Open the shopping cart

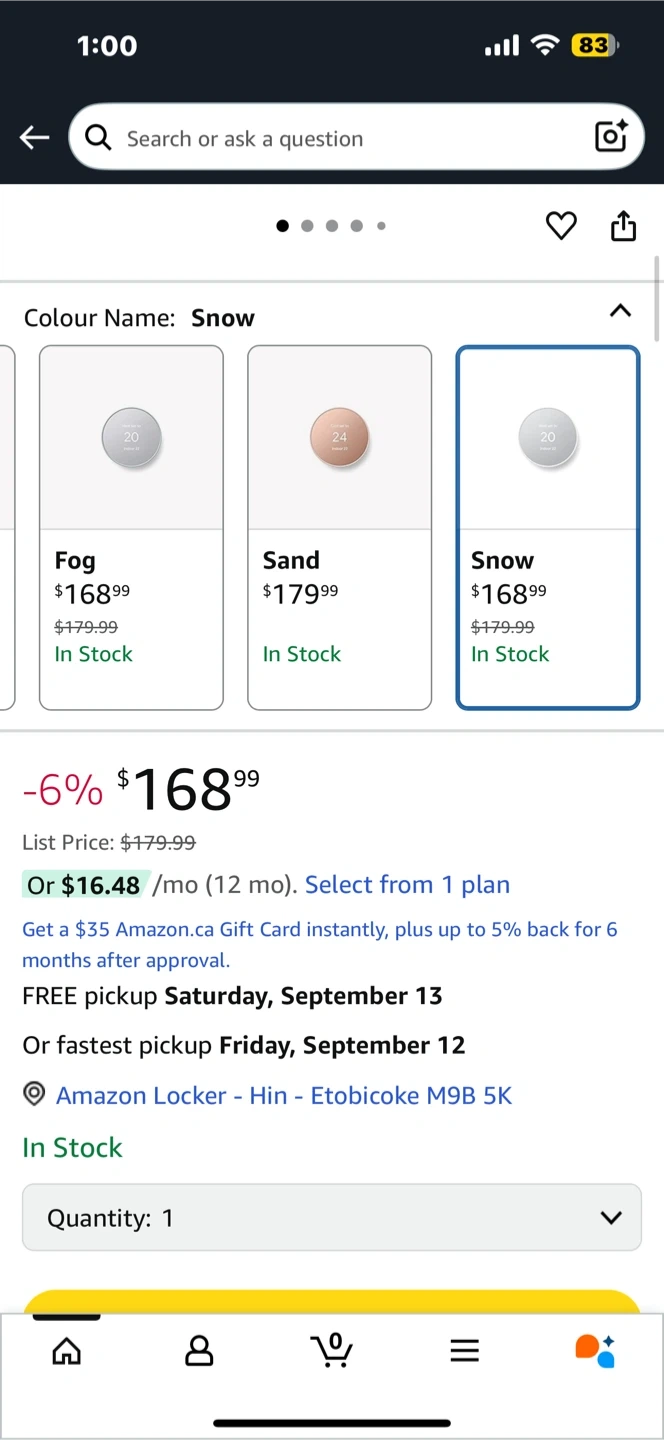[x=332, y=1350]
